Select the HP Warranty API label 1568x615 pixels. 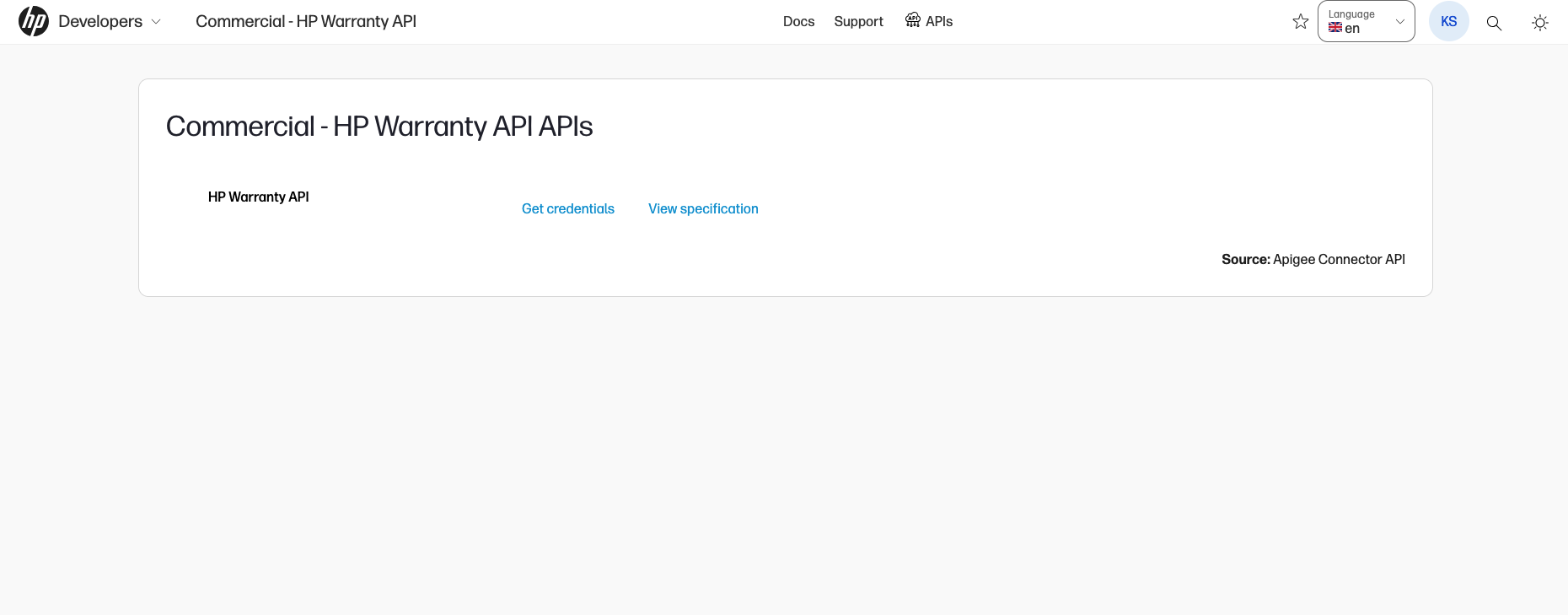coord(259,197)
